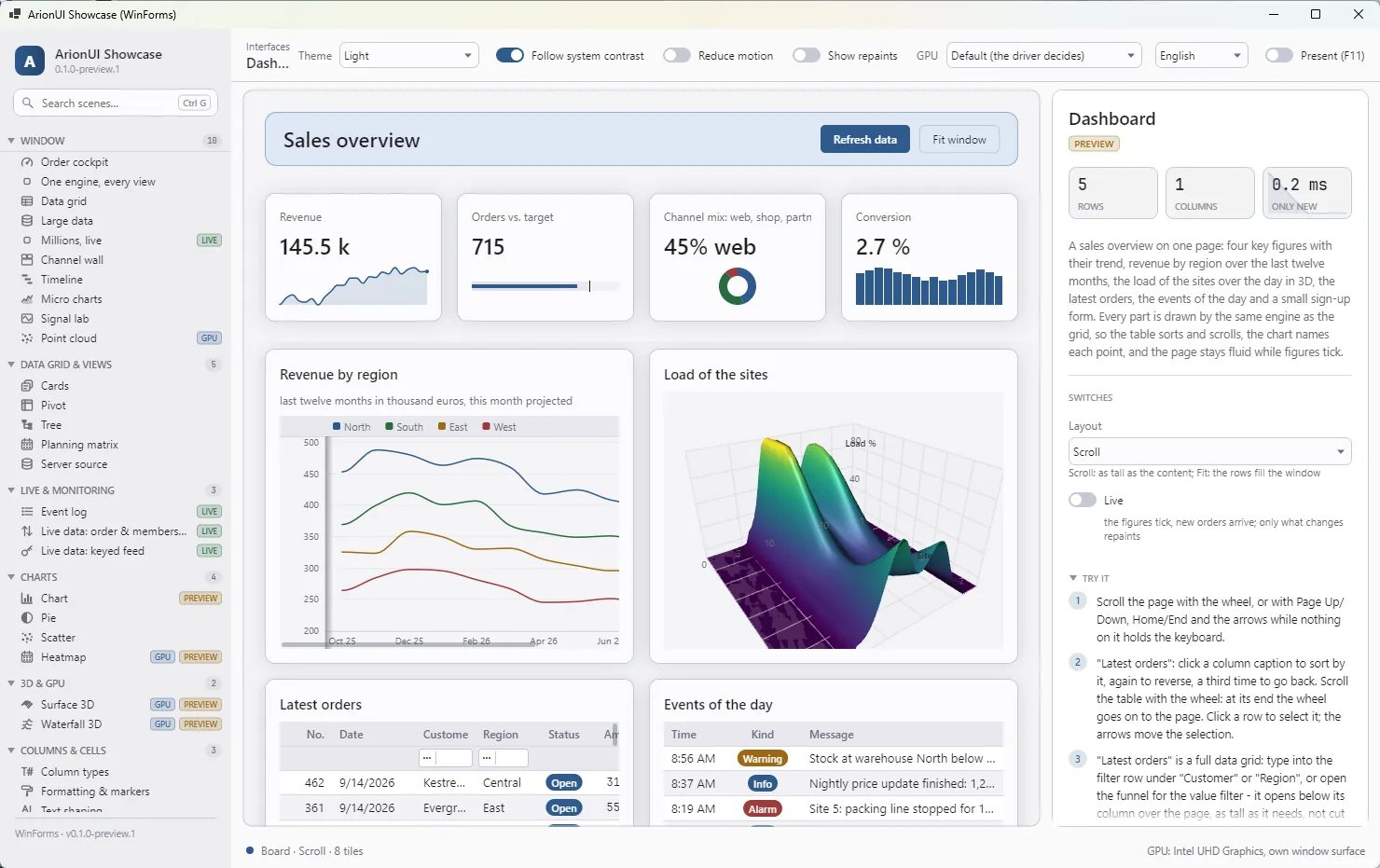Image resolution: width=1380 pixels, height=868 pixels.
Task: Choose the Channel wall icon
Action: (27, 260)
